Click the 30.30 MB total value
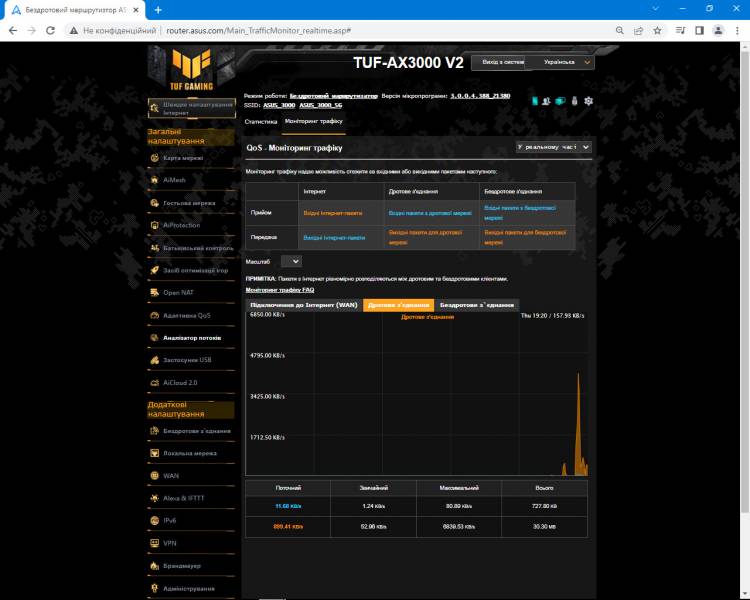Viewport: 750px width, 600px height. [x=544, y=526]
